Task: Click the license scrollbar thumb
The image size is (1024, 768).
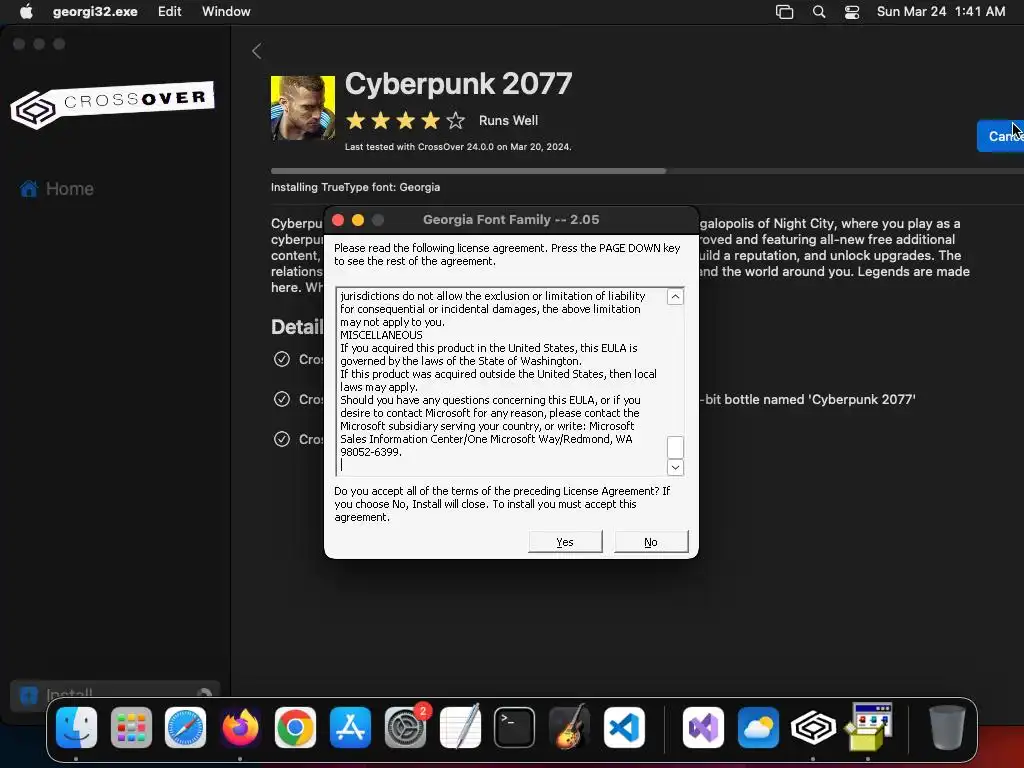Action: pyautogui.click(x=675, y=447)
